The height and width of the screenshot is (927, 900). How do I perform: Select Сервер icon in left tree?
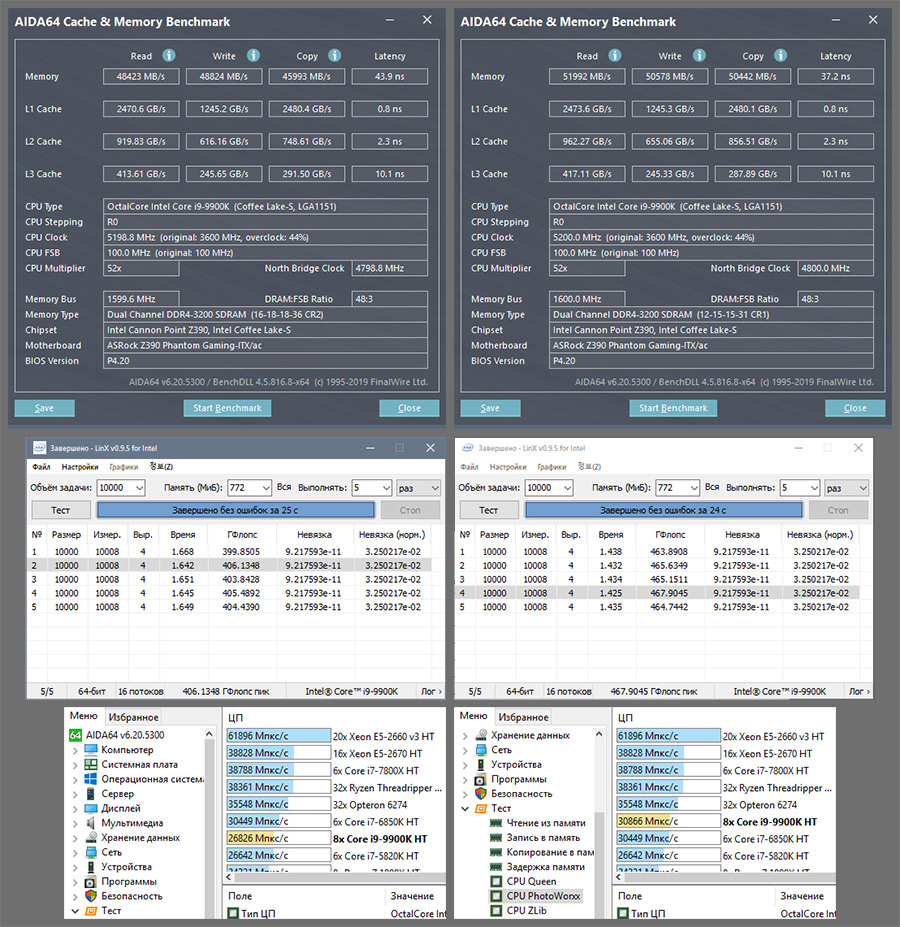click(90, 793)
